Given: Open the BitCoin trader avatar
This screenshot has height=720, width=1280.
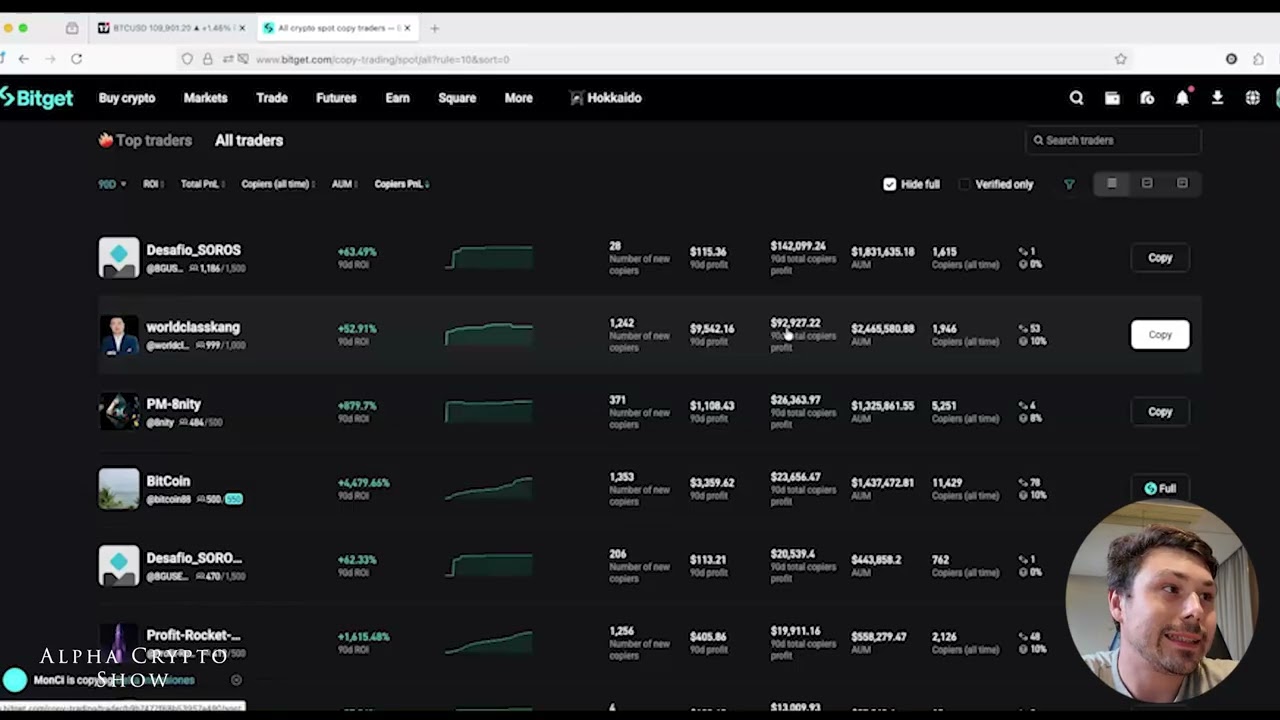Looking at the screenshot, I should click(x=118, y=488).
